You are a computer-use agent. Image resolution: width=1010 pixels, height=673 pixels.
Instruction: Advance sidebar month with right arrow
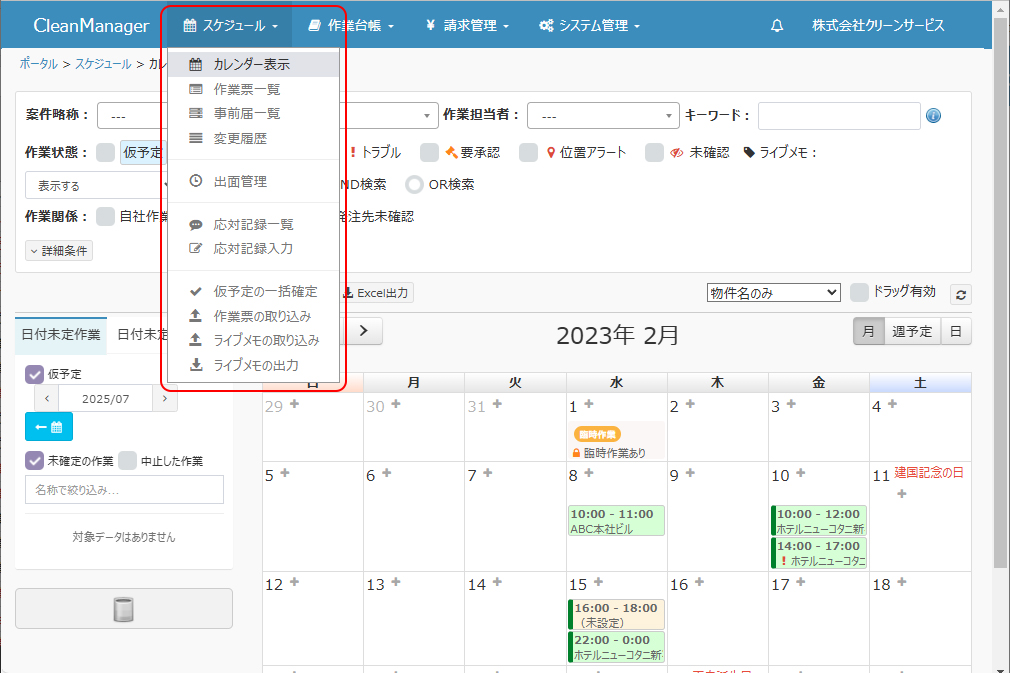(x=166, y=398)
